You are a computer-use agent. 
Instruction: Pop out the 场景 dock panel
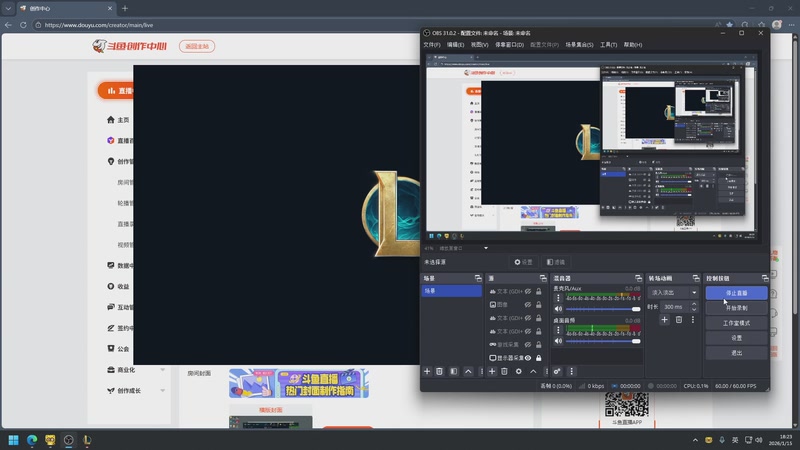(x=478, y=278)
